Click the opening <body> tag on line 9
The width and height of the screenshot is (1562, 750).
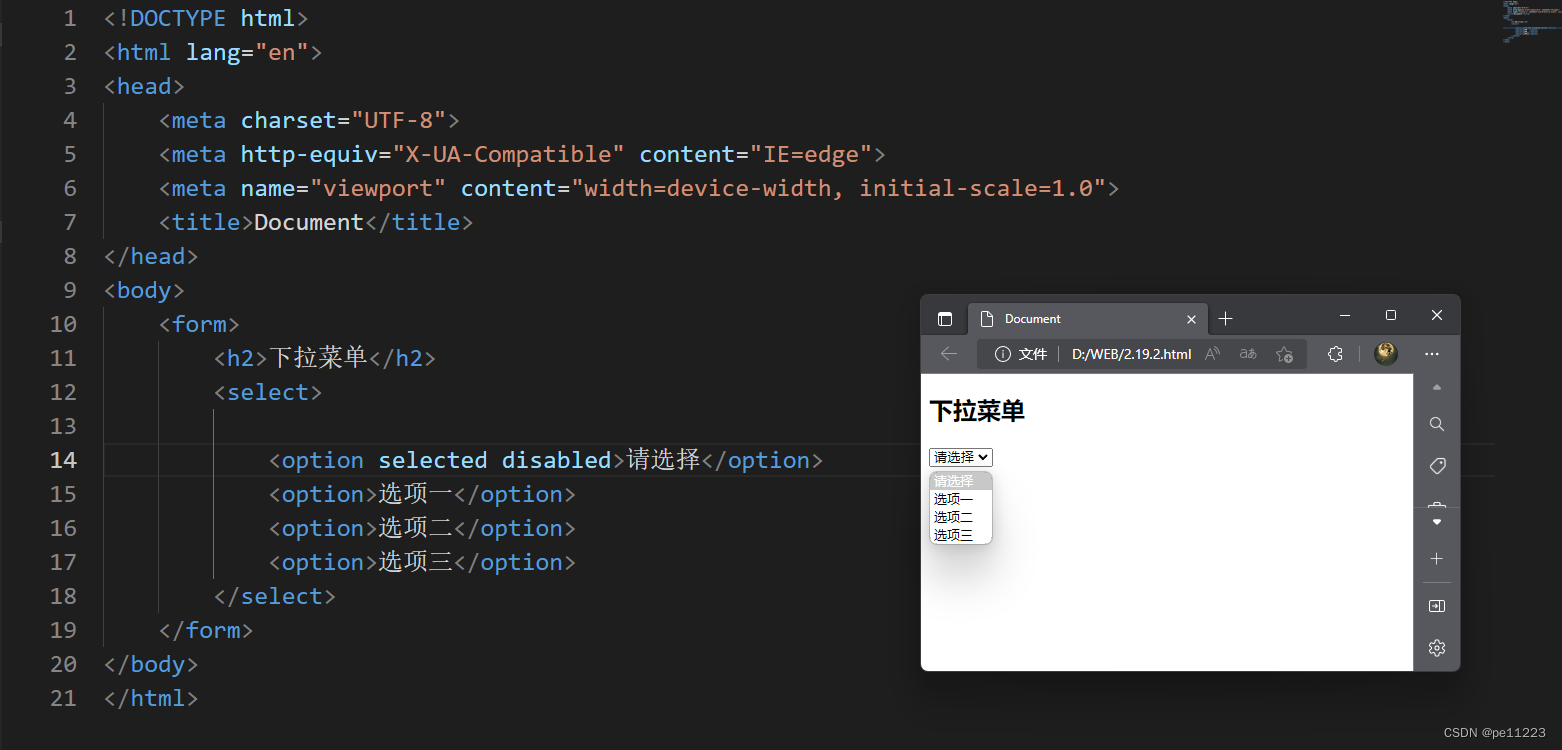pyautogui.click(x=144, y=290)
